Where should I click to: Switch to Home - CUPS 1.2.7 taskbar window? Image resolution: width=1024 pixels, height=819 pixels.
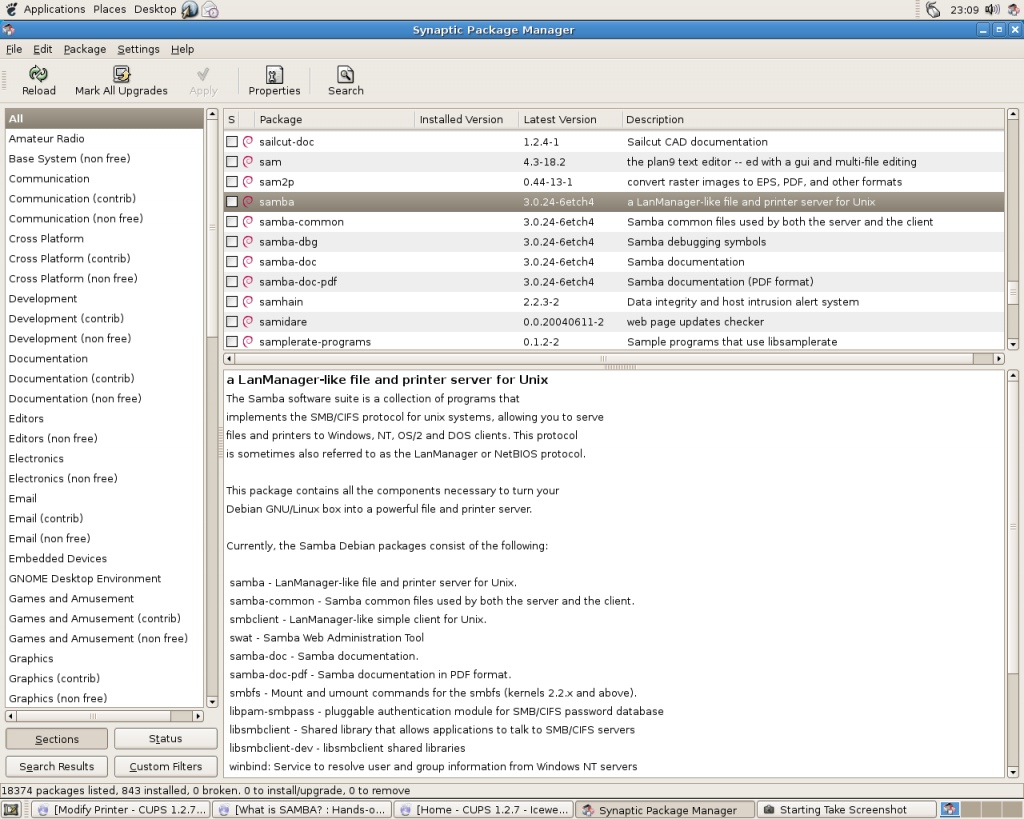[484, 810]
